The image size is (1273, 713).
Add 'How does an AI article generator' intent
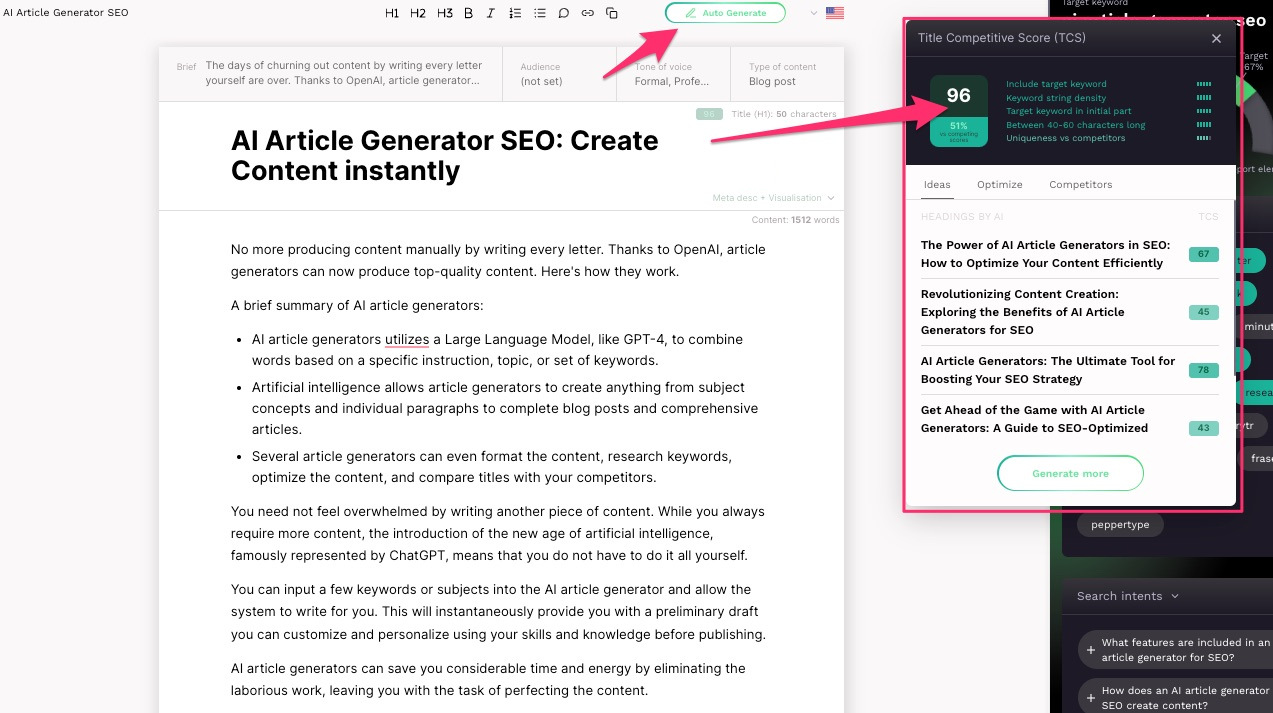point(1176,698)
